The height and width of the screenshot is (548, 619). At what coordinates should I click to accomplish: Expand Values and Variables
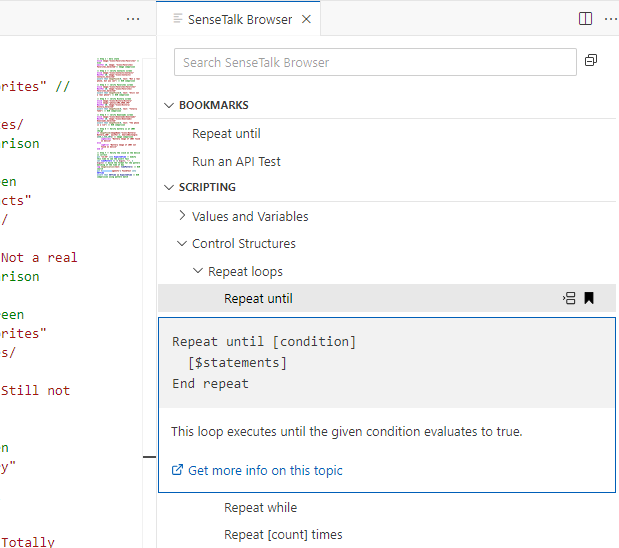click(x=182, y=216)
